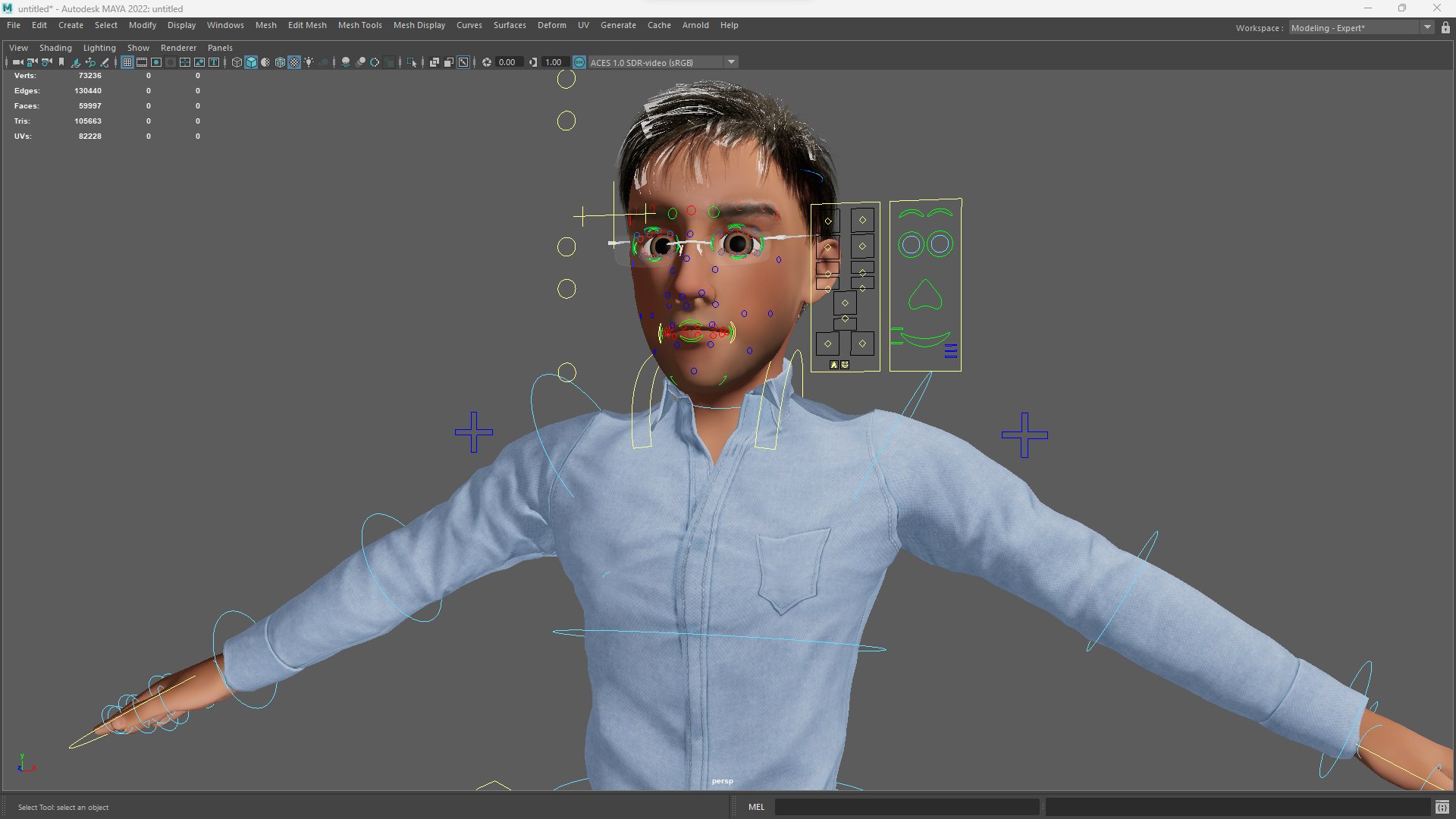
Task: Toggle use all lights bulb icon
Action: [309, 62]
